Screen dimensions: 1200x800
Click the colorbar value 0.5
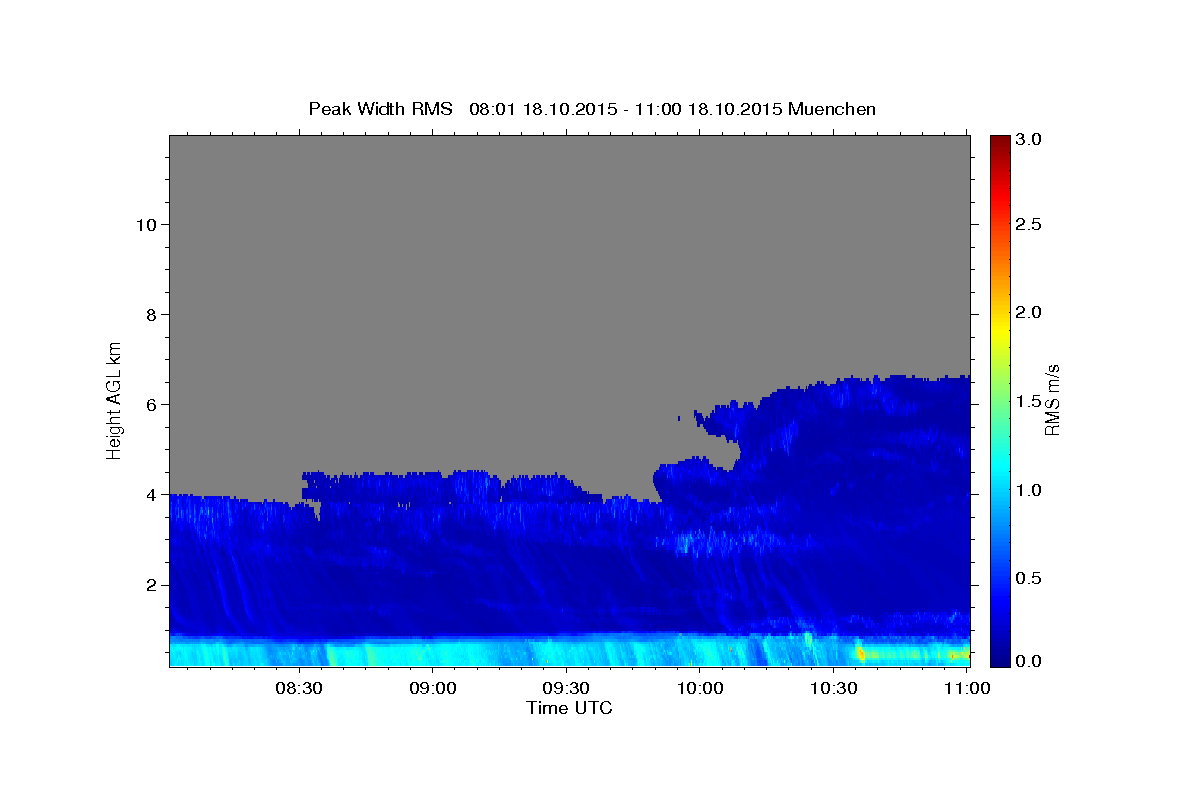[1029, 578]
